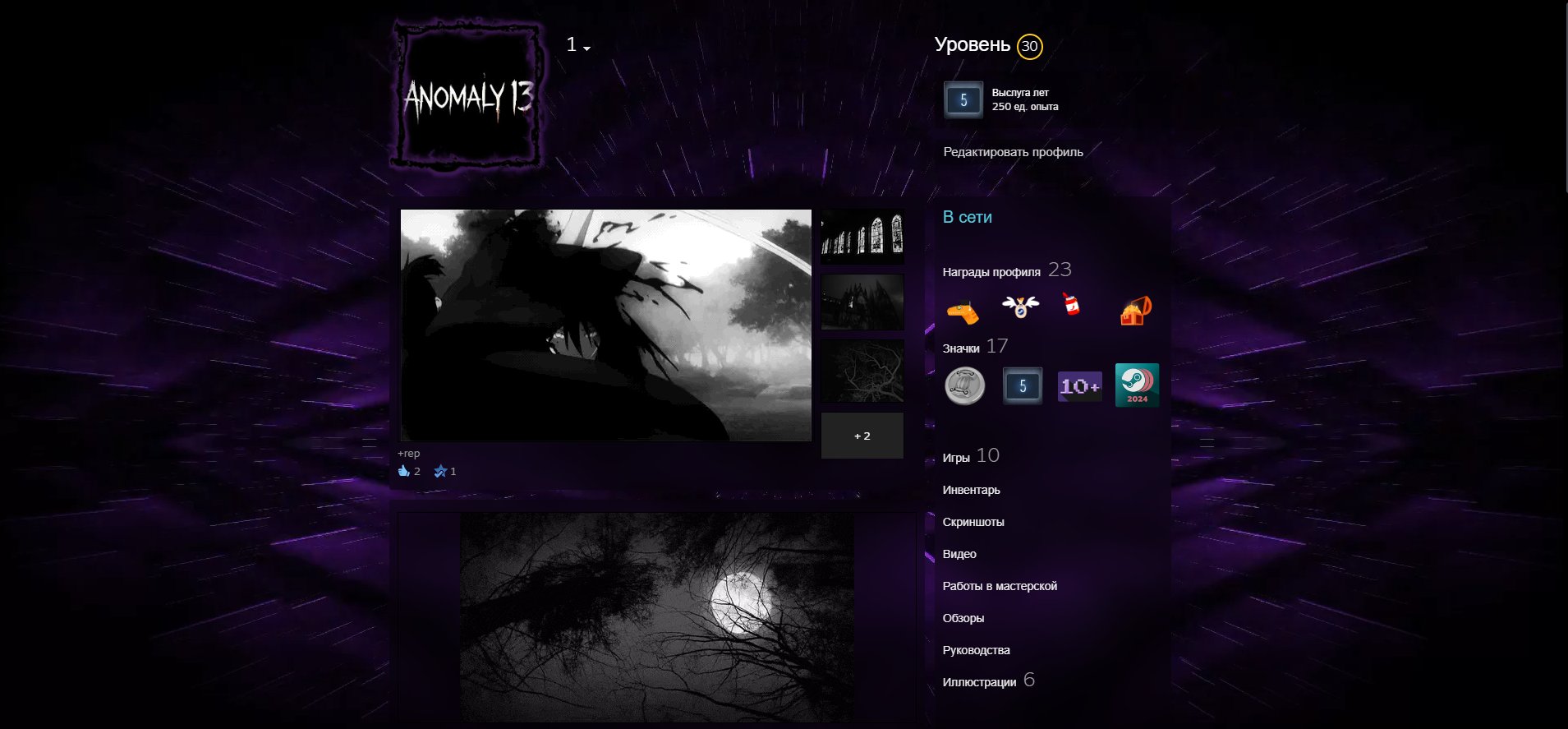This screenshot has height=729, width=1568.
Task: Open the Steam 2024 badge
Action: click(x=1137, y=385)
